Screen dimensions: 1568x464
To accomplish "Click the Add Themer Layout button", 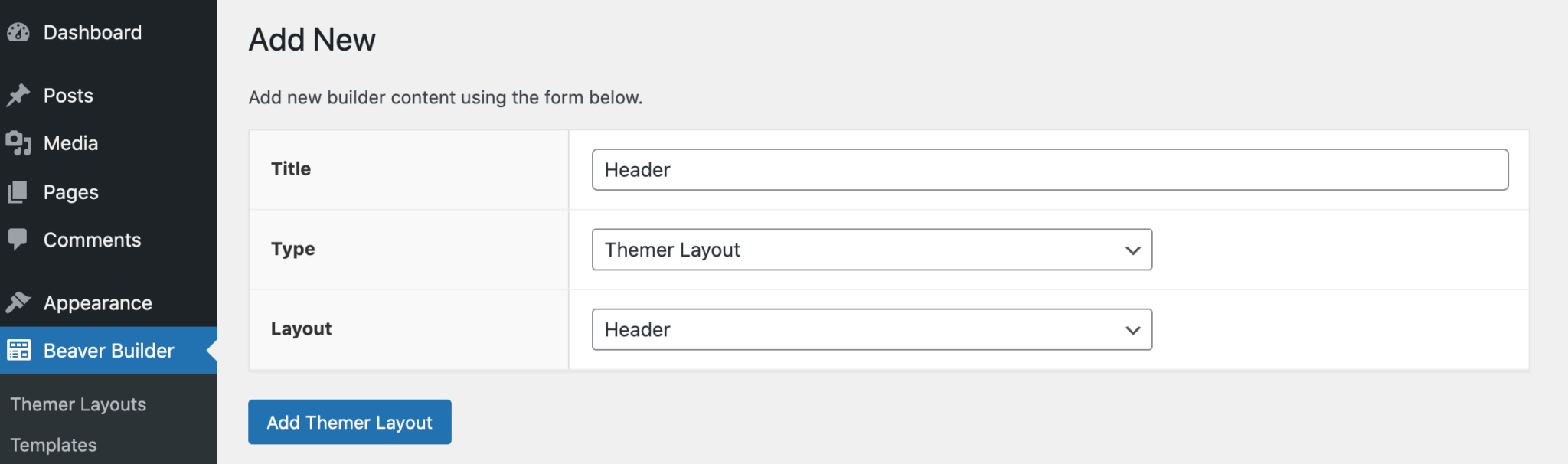I will (x=349, y=422).
